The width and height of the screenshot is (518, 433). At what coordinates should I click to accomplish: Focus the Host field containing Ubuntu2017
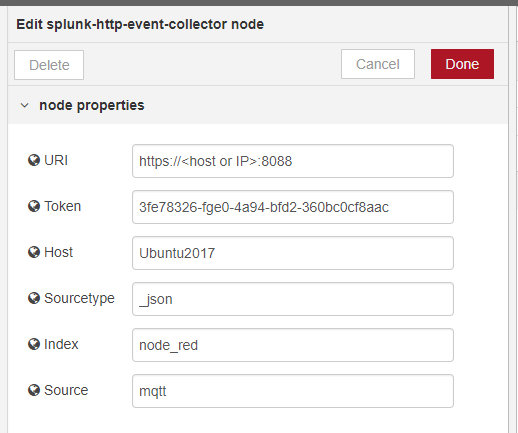pyautogui.click(x=293, y=253)
